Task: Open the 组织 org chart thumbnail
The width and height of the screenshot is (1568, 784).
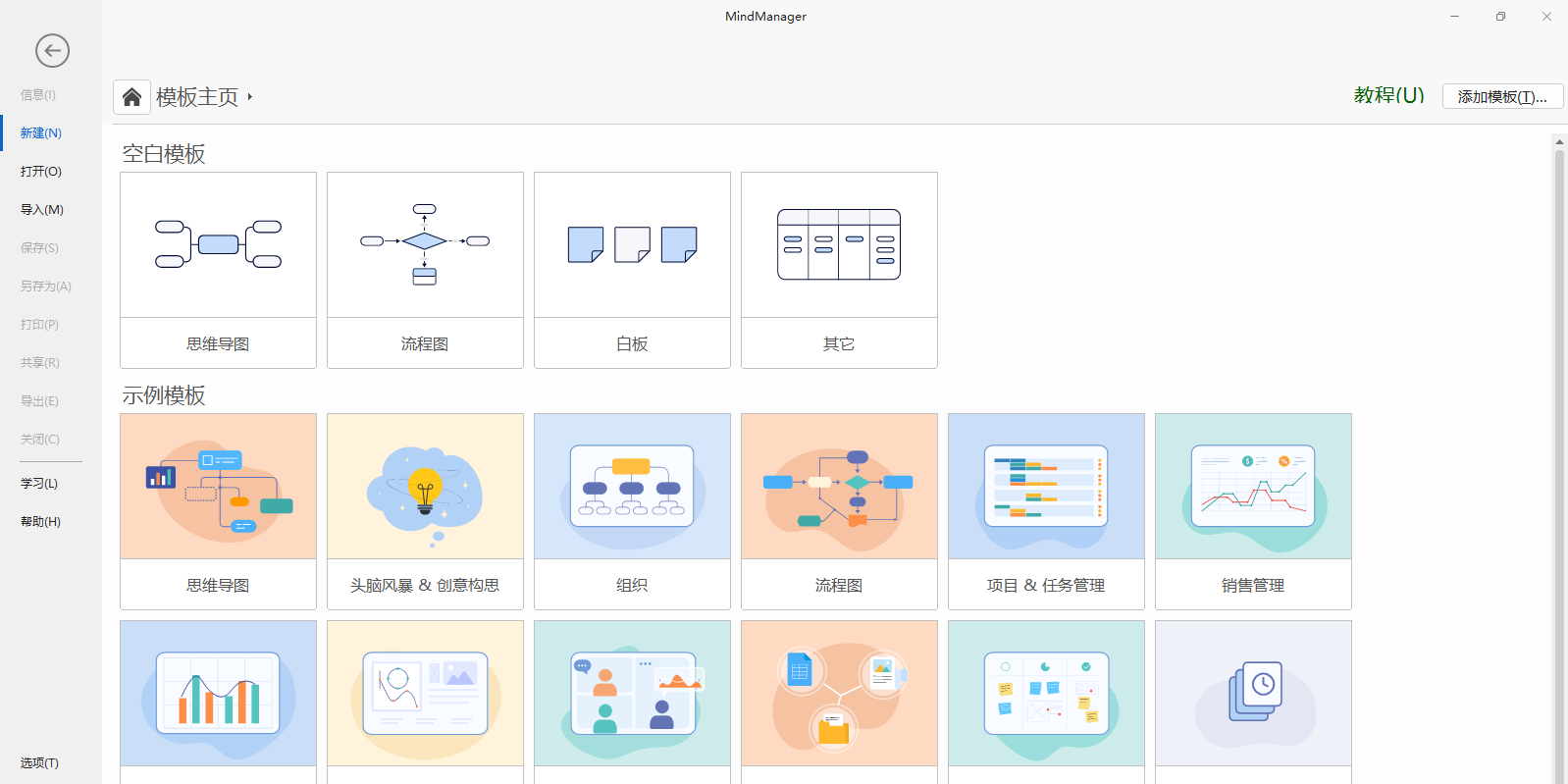Action: point(632,487)
